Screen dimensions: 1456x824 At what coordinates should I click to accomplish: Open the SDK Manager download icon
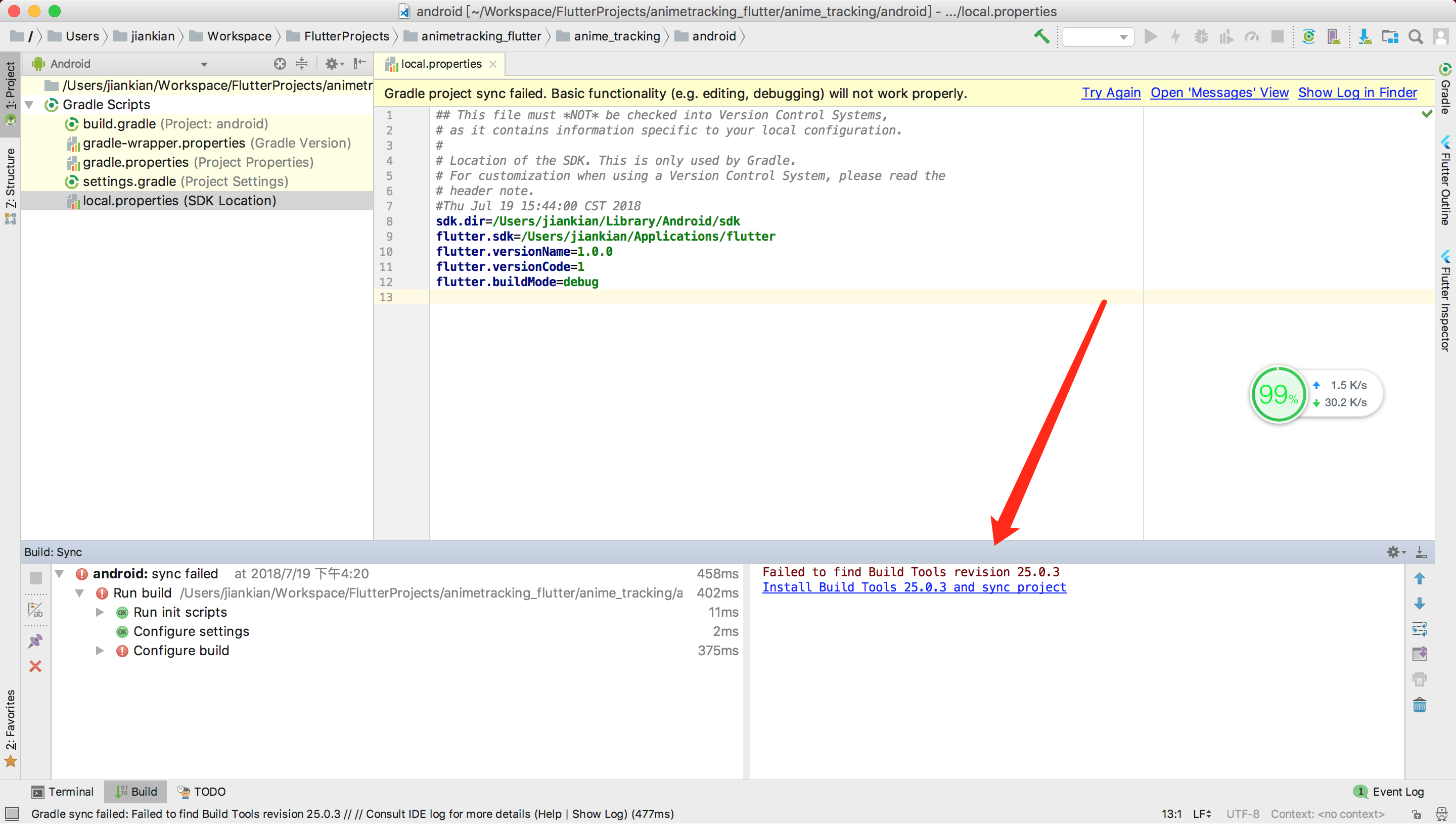1364,36
